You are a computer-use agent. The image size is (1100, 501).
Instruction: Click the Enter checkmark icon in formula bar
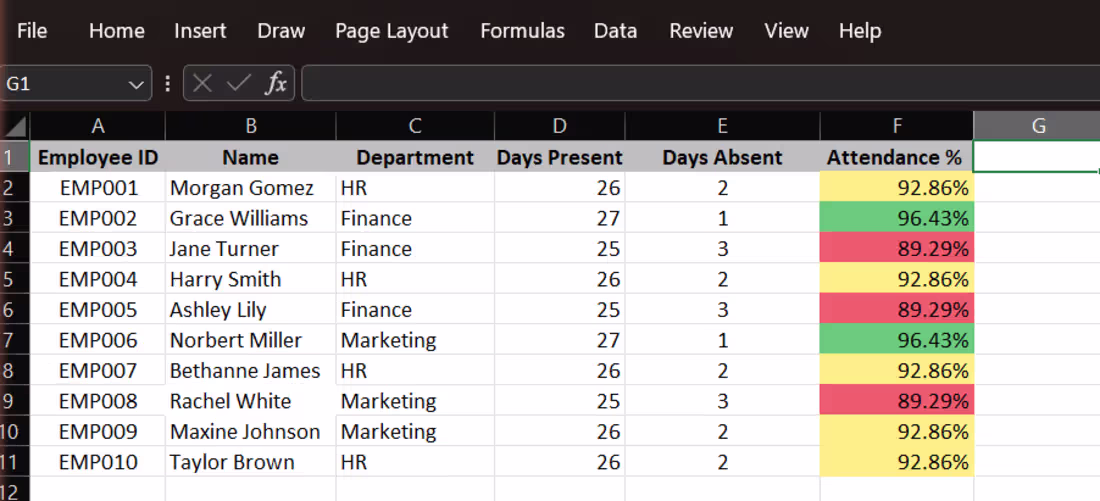click(x=239, y=84)
